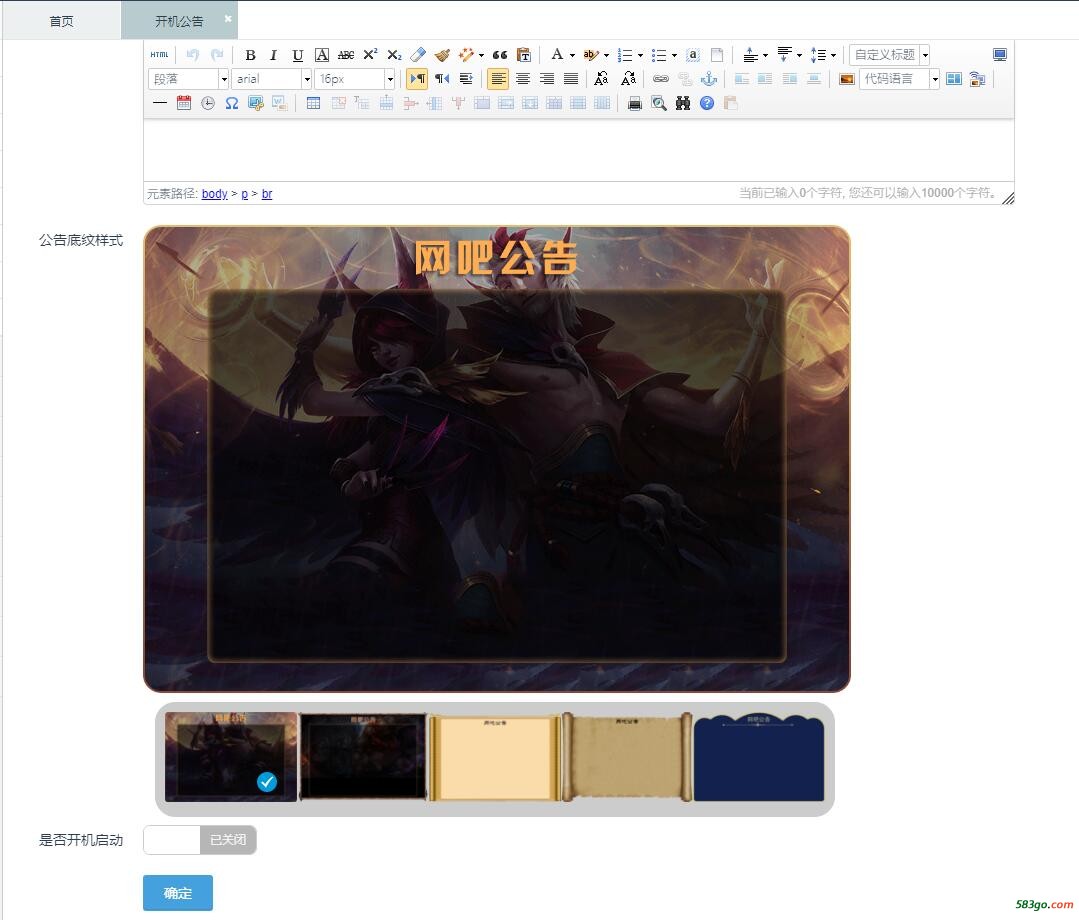
Task: Expand ordered list style dropdown
Action: [x=640, y=55]
